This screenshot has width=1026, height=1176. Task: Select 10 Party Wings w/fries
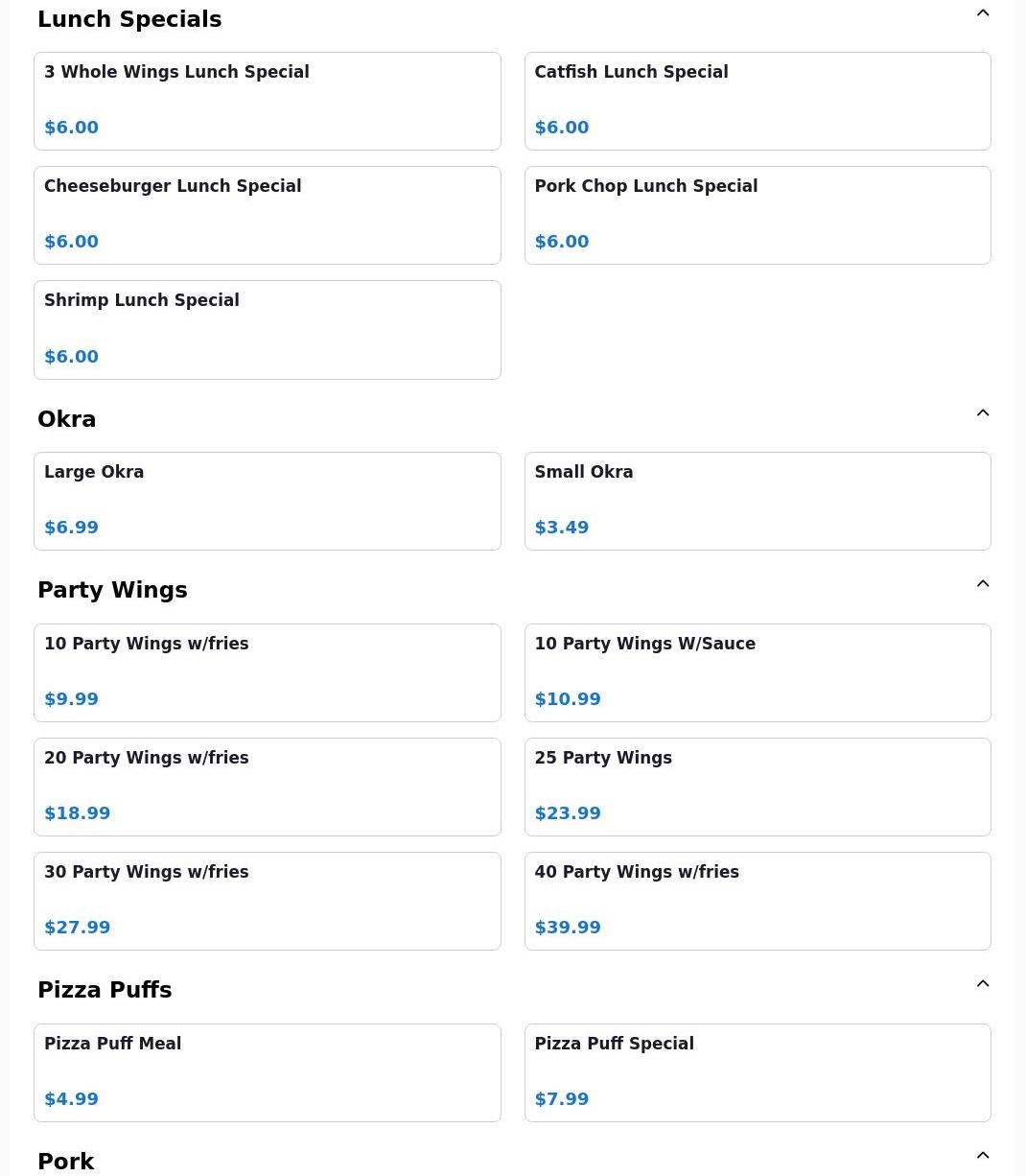click(267, 672)
